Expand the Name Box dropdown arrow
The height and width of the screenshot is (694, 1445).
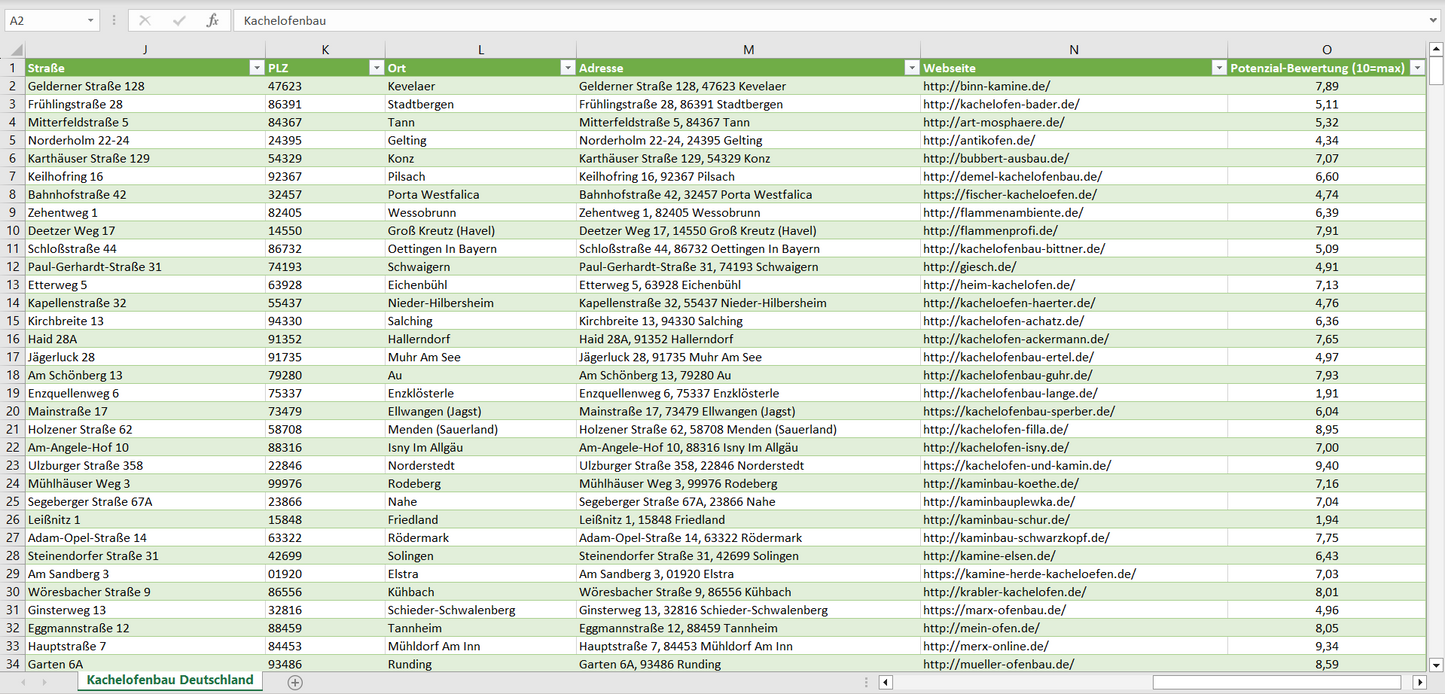[91, 20]
